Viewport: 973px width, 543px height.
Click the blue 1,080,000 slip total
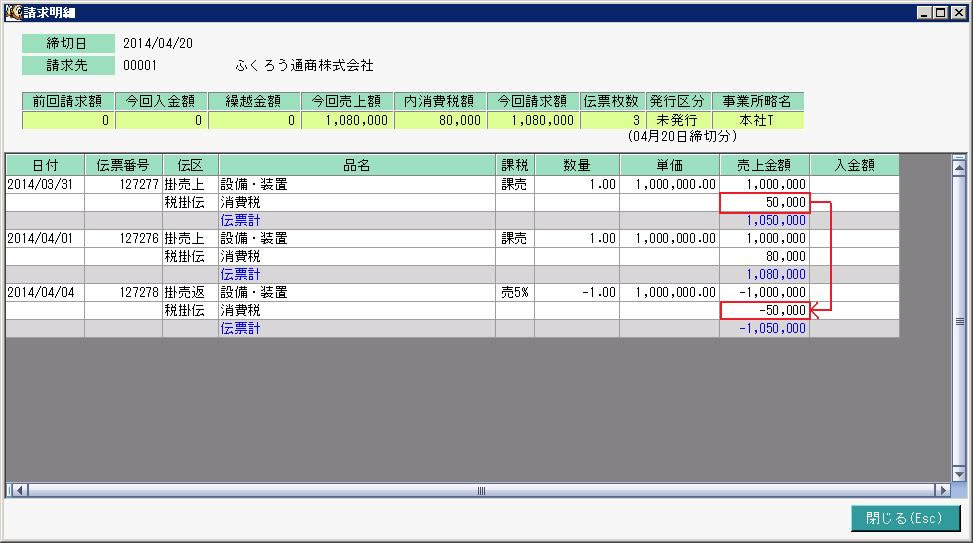click(764, 274)
